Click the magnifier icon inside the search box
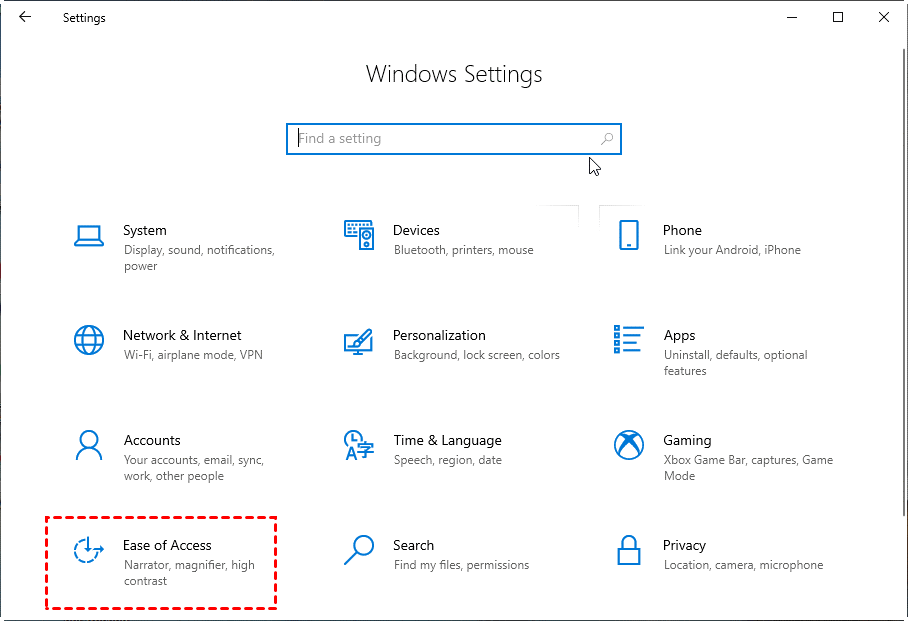Image resolution: width=908 pixels, height=621 pixels. (607, 139)
